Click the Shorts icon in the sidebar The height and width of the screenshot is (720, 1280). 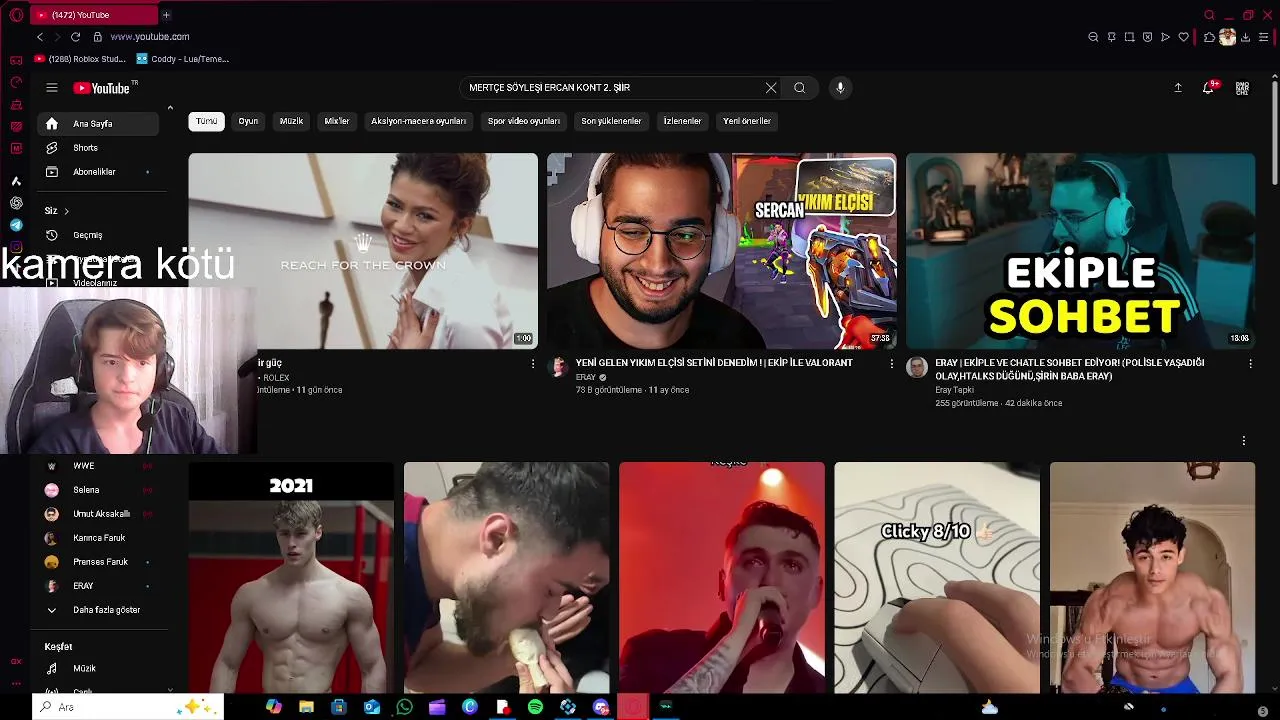click(x=52, y=148)
